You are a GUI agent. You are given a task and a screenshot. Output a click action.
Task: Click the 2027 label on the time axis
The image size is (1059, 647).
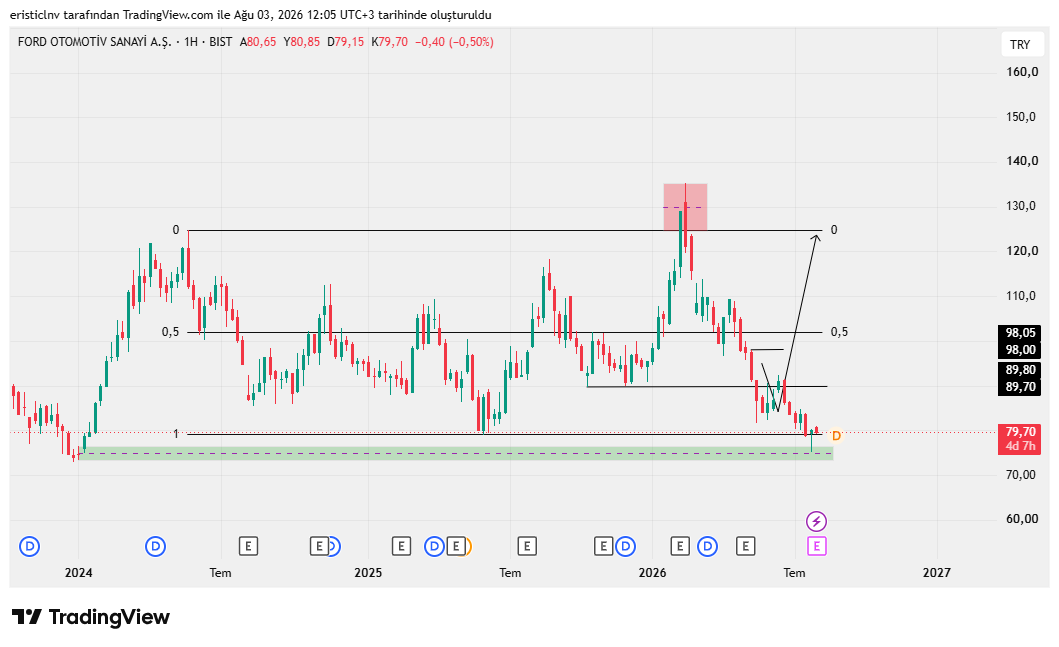pos(937,573)
